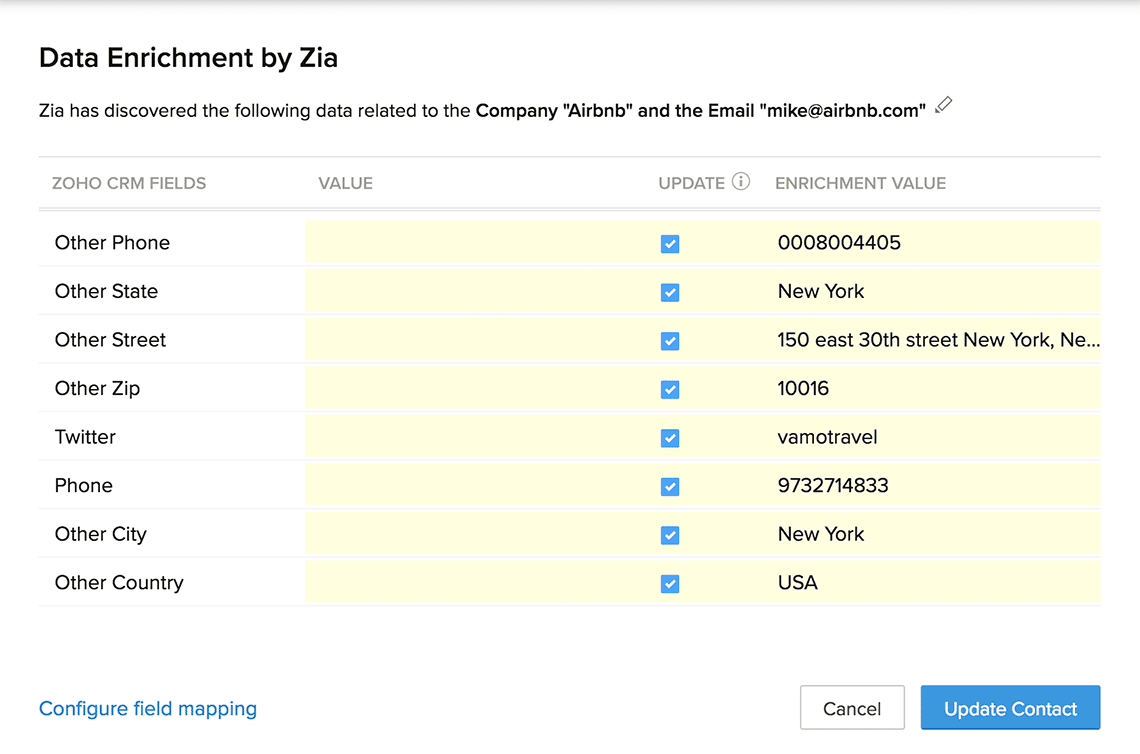Click the Data Enrichment by Zia heading
Screen dimensions: 1140x754
point(188,57)
